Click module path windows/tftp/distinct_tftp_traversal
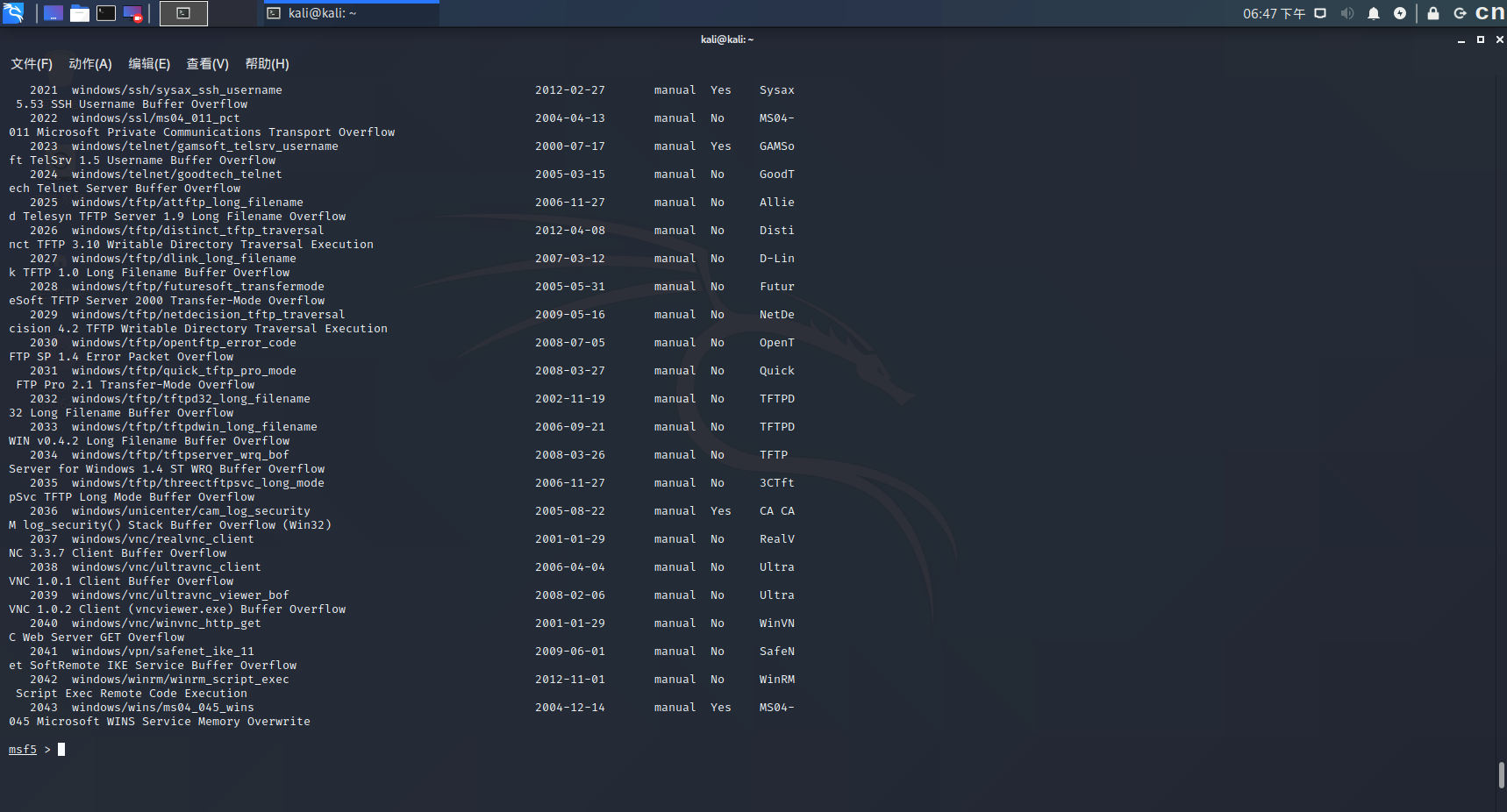 [x=198, y=231]
